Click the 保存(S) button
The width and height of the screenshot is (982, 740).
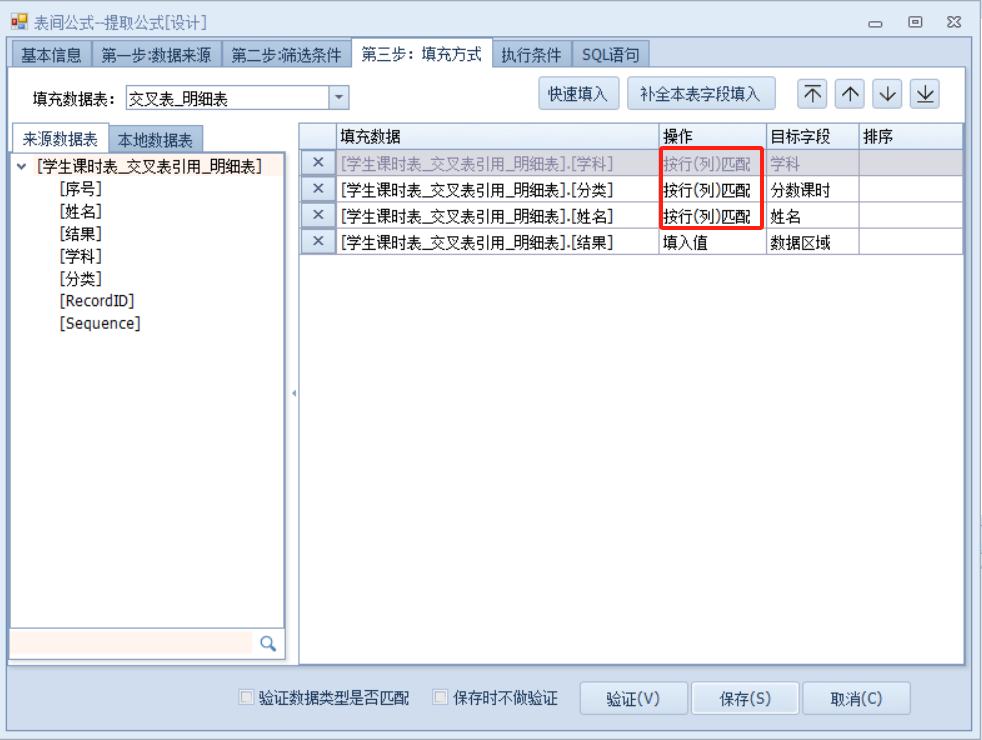point(745,699)
